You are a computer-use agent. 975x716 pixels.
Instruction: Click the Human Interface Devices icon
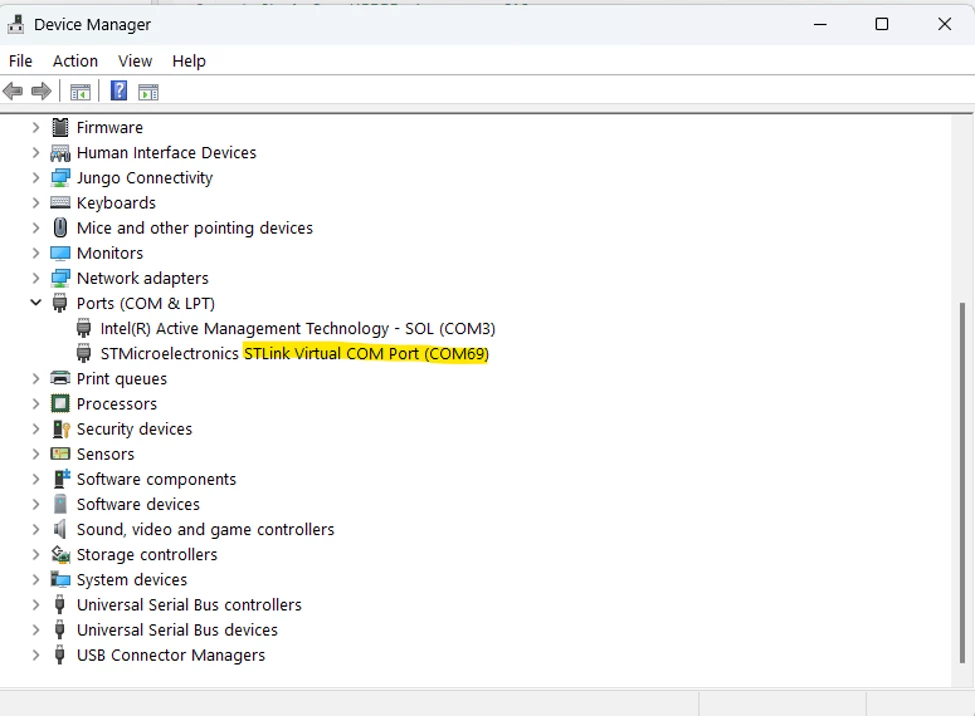coord(60,152)
